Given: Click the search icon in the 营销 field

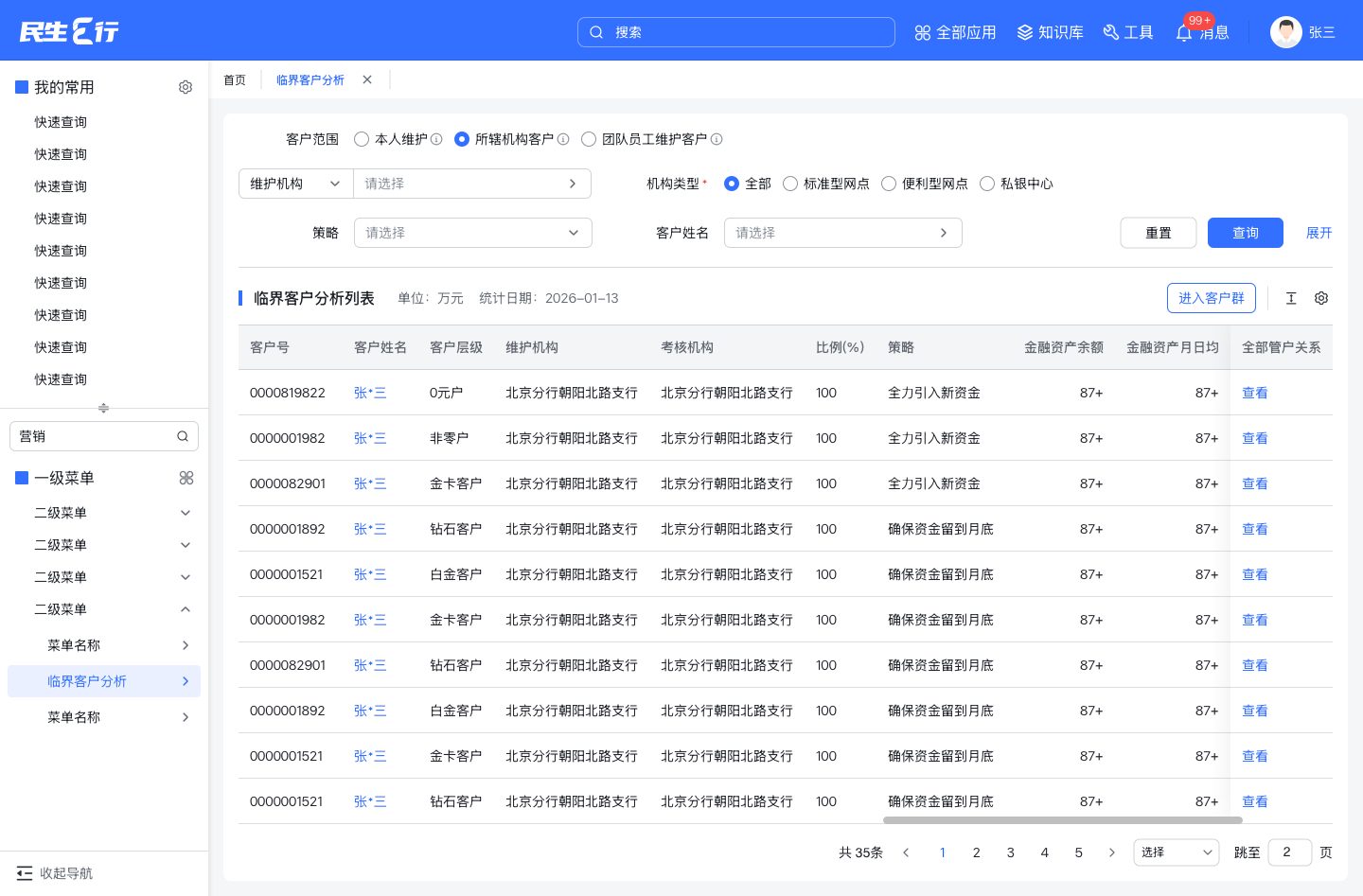Looking at the screenshot, I should click(183, 436).
